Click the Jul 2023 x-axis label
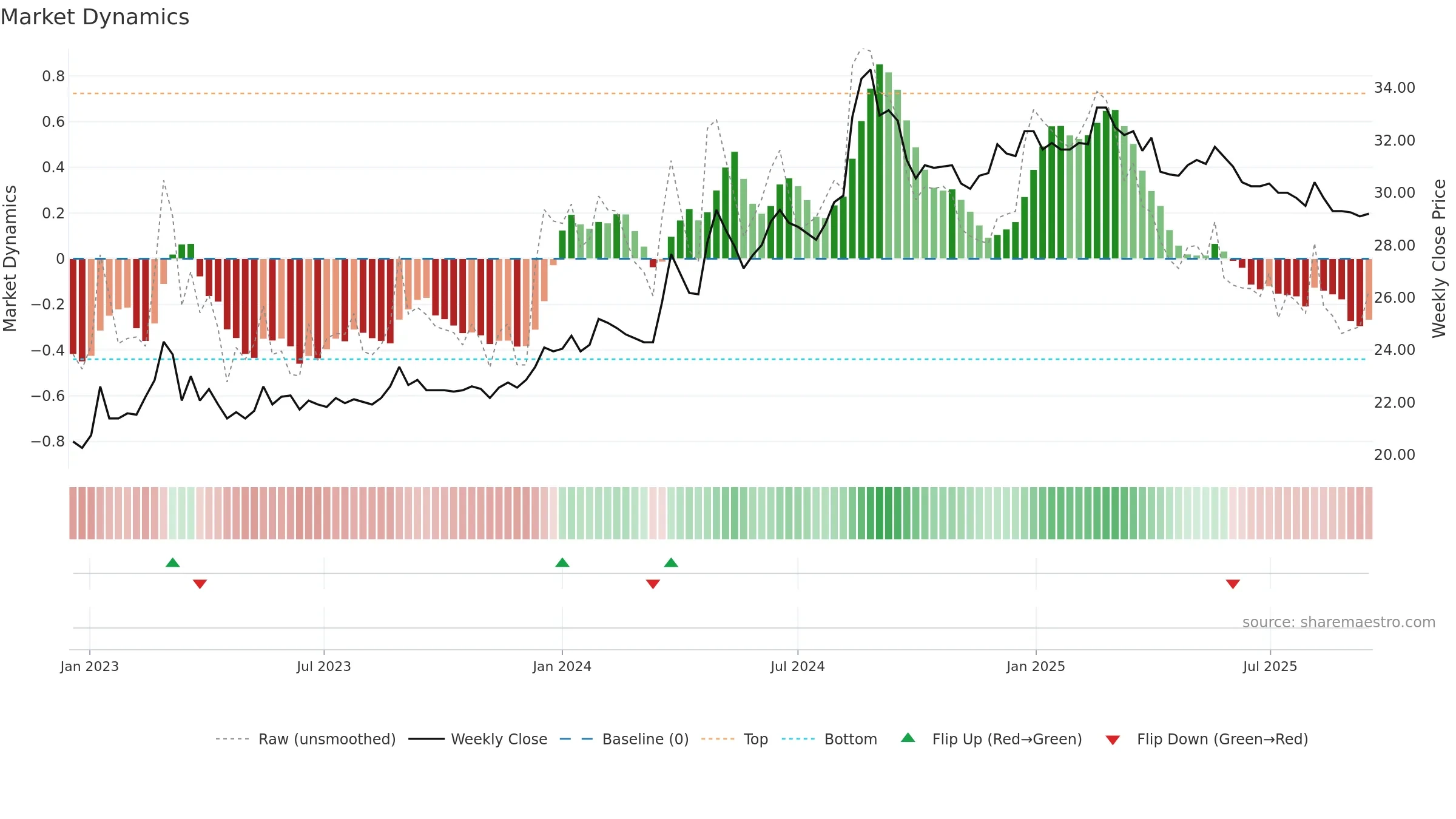Screen dimensions: 1456x819 coord(324,666)
